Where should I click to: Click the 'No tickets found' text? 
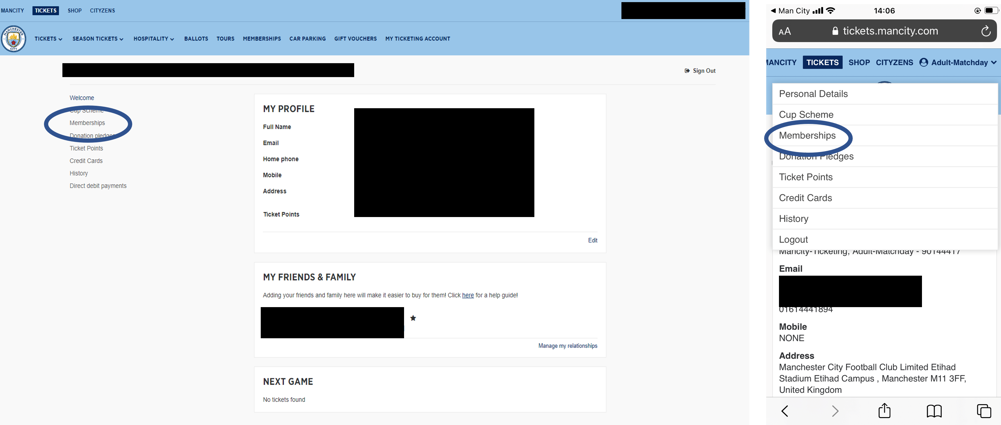click(x=284, y=400)
